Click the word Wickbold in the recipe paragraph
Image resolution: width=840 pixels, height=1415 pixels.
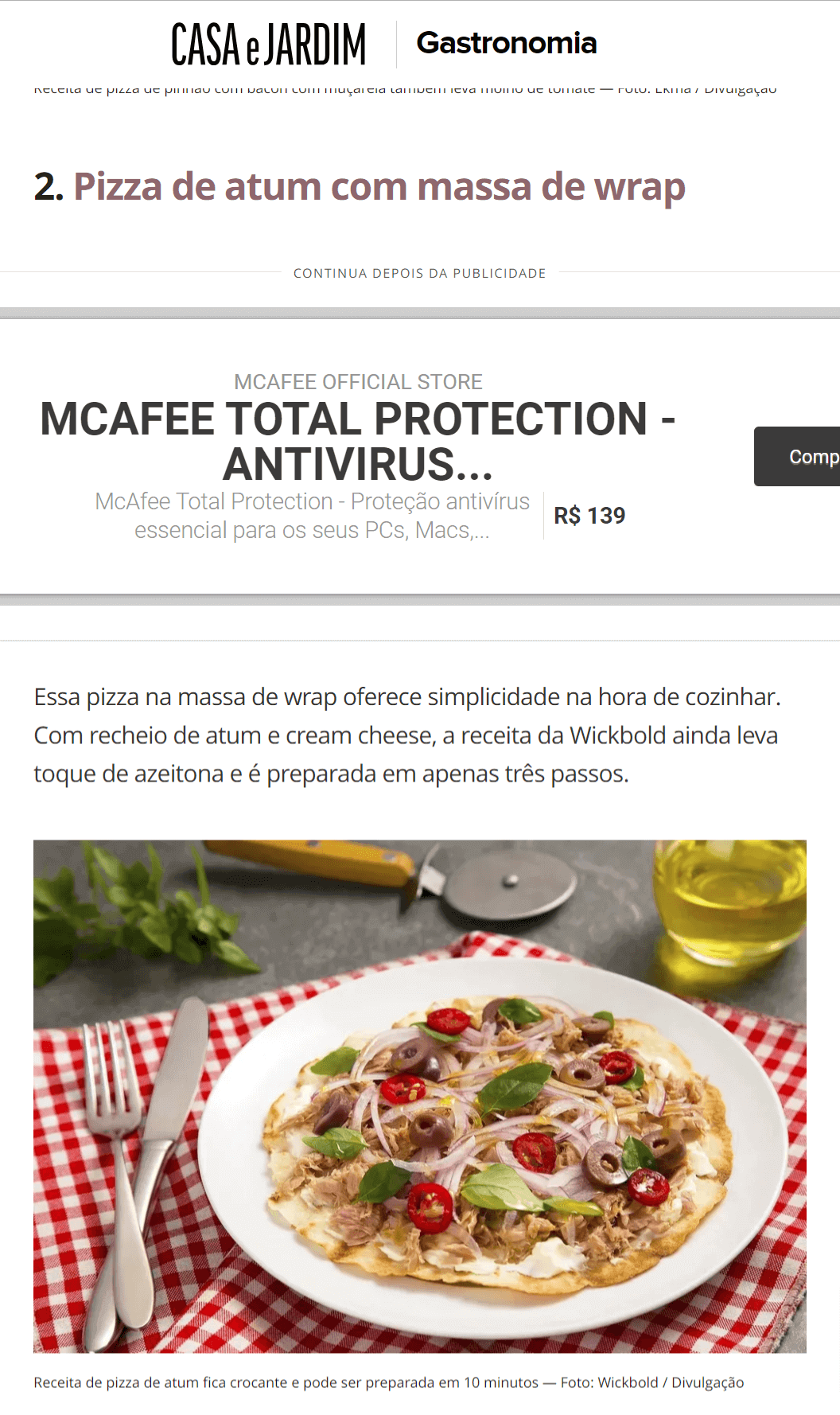618,735
